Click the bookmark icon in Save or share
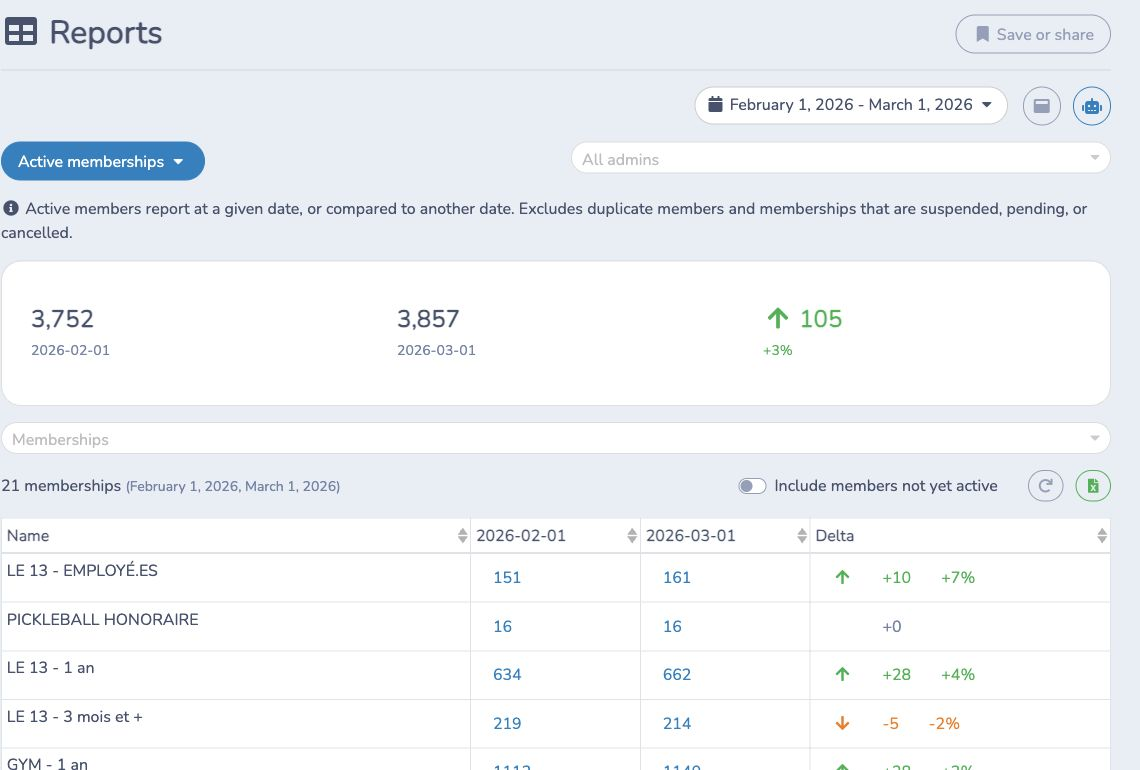1140x770 pixels. [x=982, y=34]
